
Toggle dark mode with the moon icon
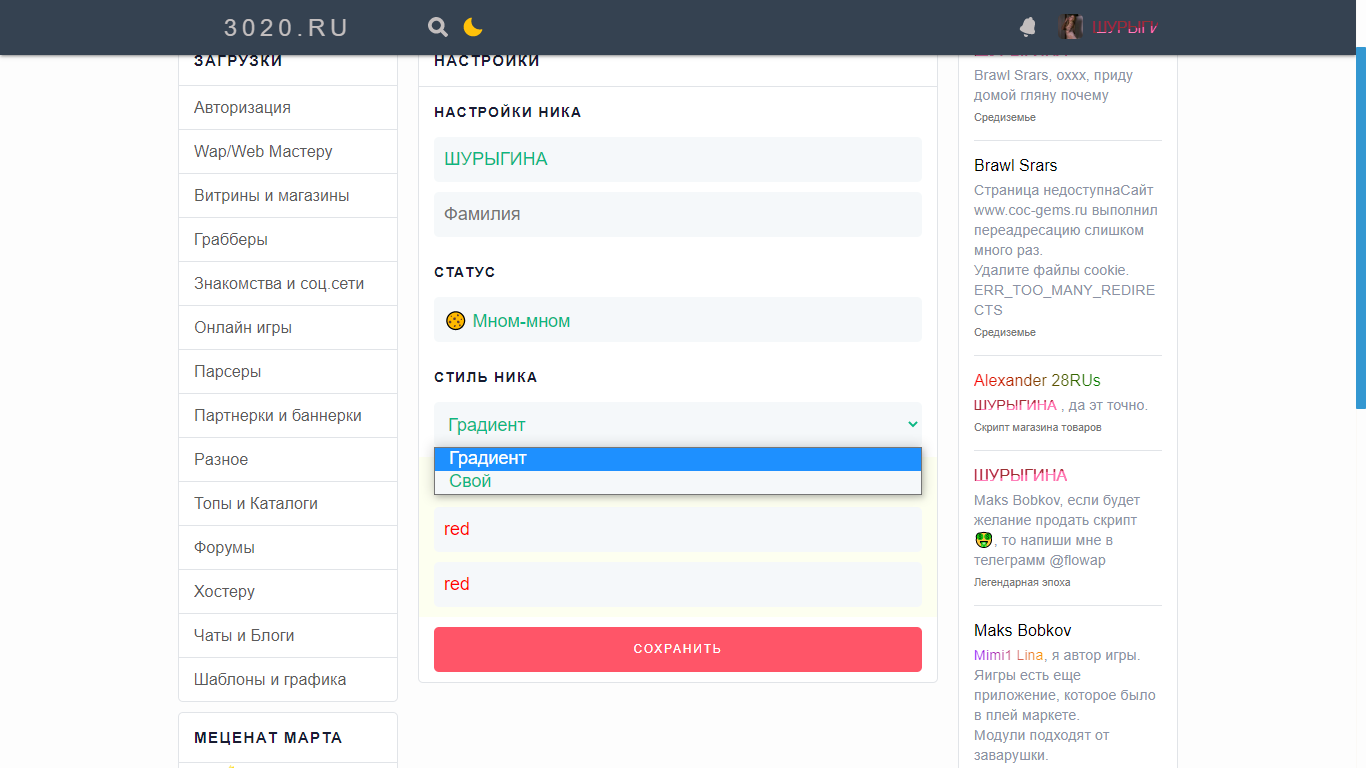(x=472, y=27)
